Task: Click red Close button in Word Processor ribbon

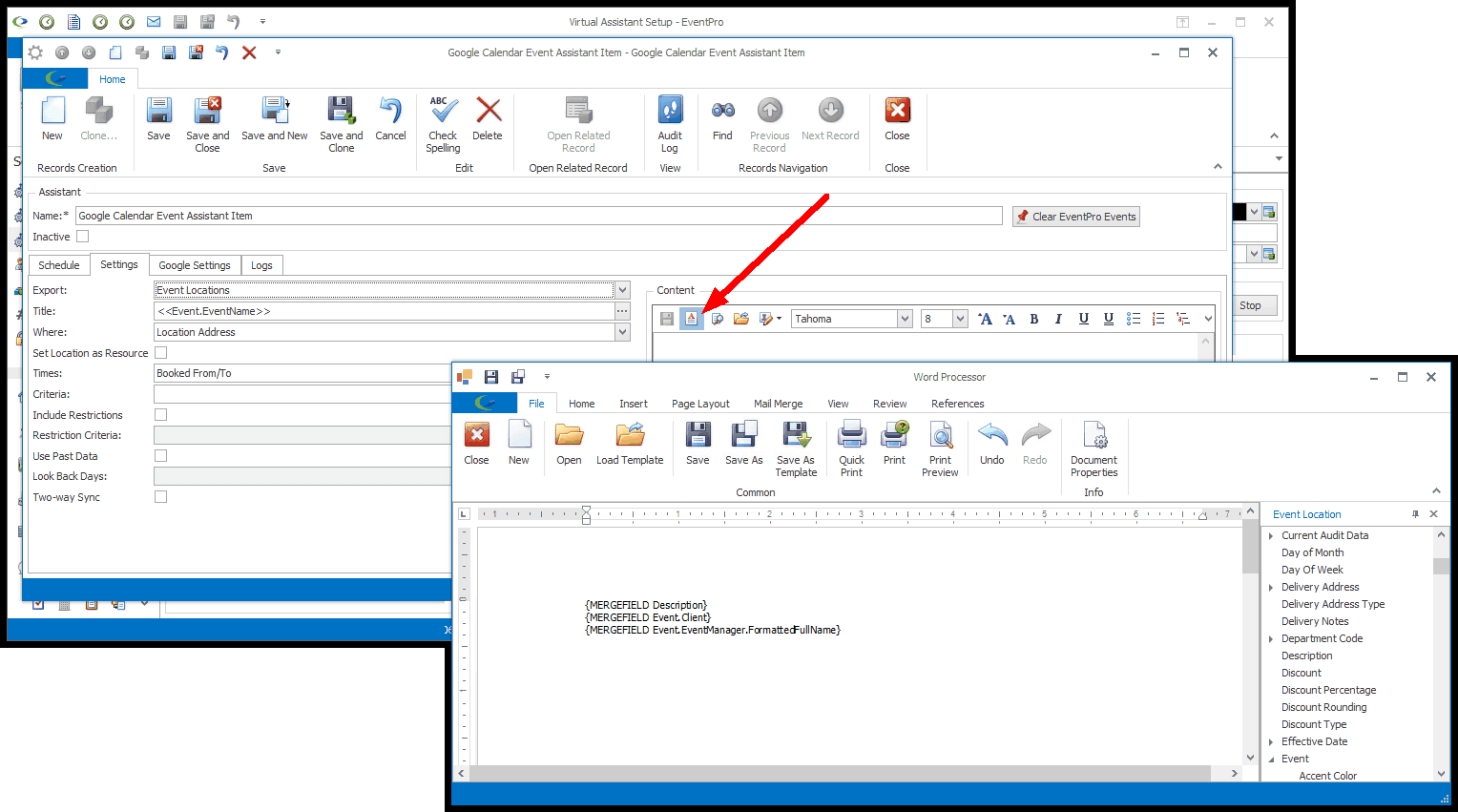Action: 477,444
